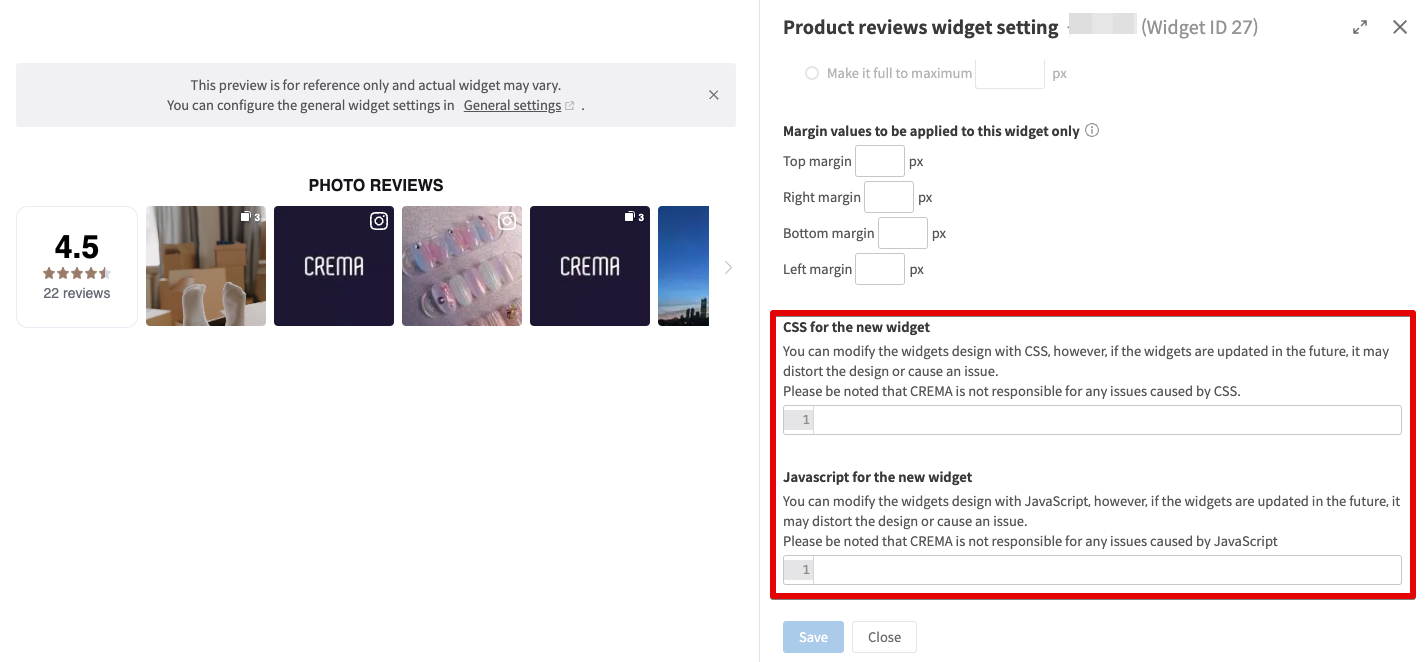The height and width of the screenshot is (662, 1425).
Task: Click the Left margin input field
Action: pos(880,269)
